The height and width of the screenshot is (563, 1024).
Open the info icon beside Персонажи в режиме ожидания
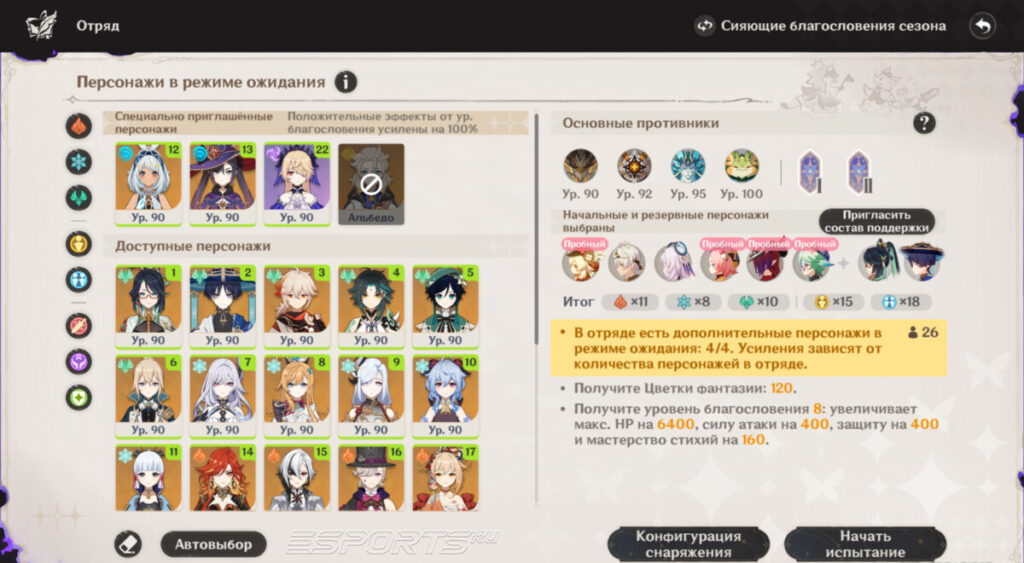tap(345, 82)
